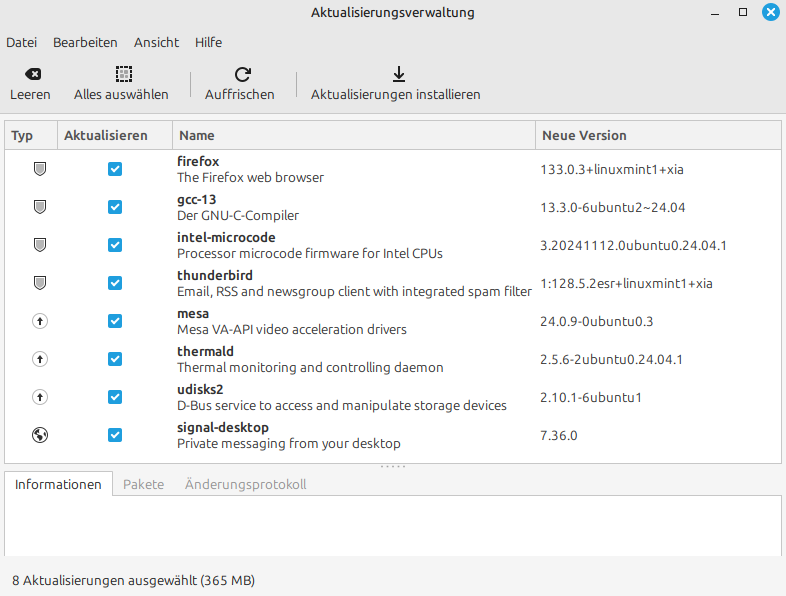Uncheck the udisks2 update checkbox
Viewport: 786px width, 596px height.
(115, 397)
